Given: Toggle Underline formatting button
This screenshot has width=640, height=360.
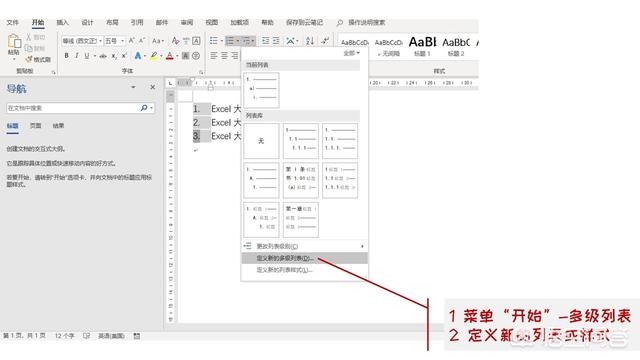Looking at the screenshot, I should point(87,56).
